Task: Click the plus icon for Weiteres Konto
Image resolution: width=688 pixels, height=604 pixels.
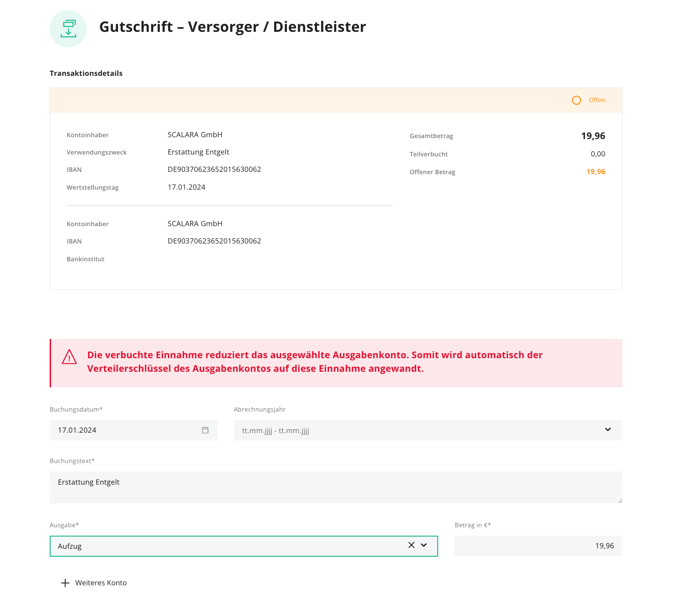Action: [65, 583]
